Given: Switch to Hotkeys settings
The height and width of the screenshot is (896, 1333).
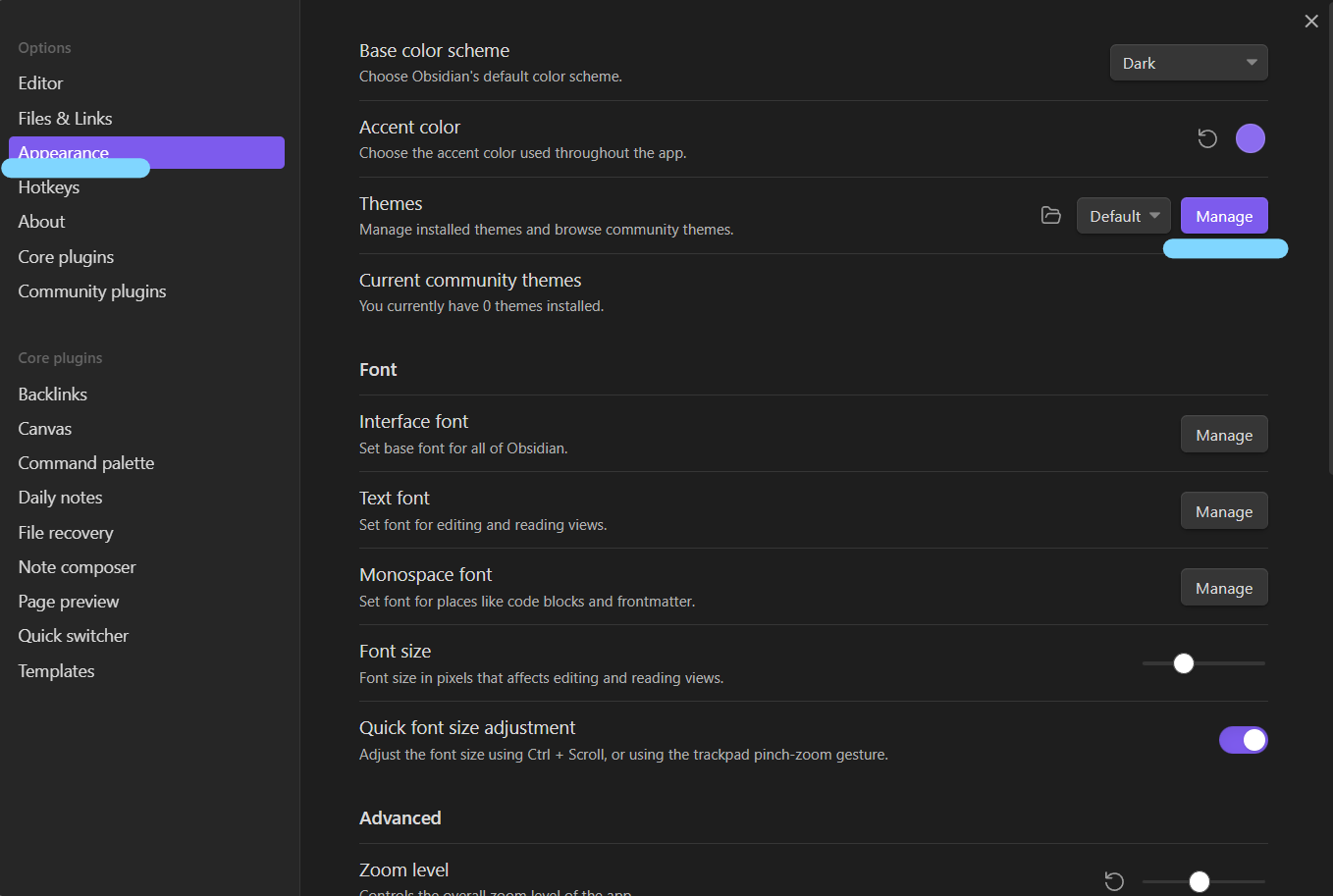Looking at the screenshot, I should click(49, 188).
